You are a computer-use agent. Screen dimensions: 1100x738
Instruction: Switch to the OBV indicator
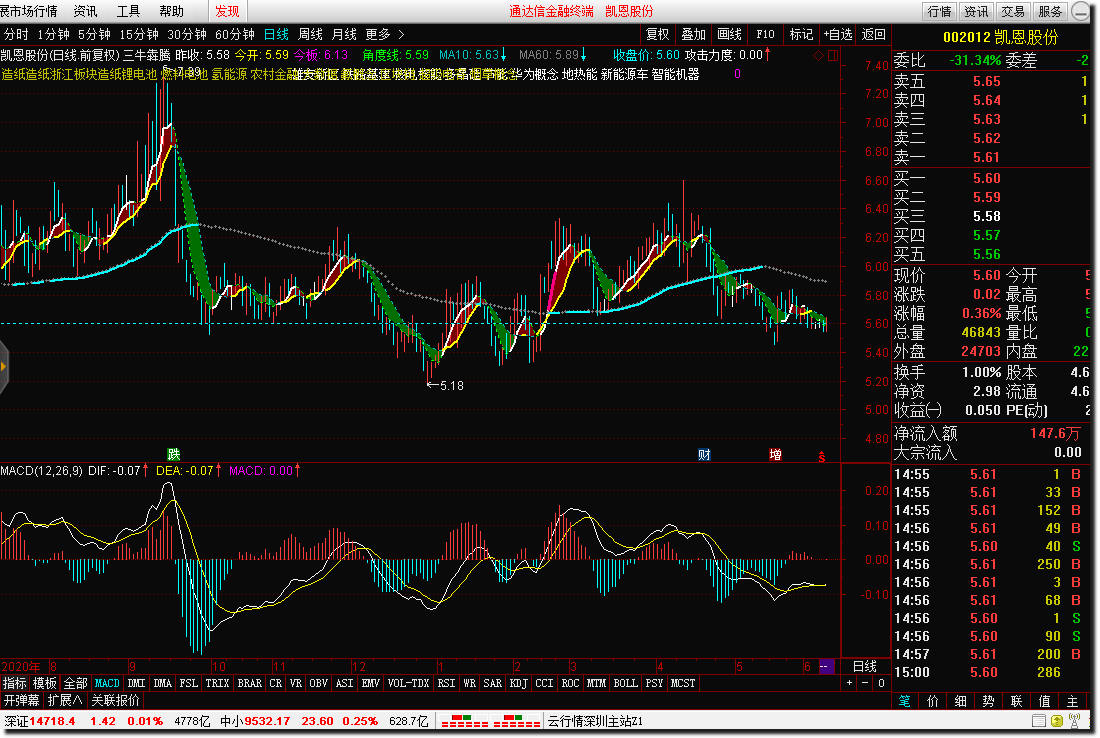point(318,683)
